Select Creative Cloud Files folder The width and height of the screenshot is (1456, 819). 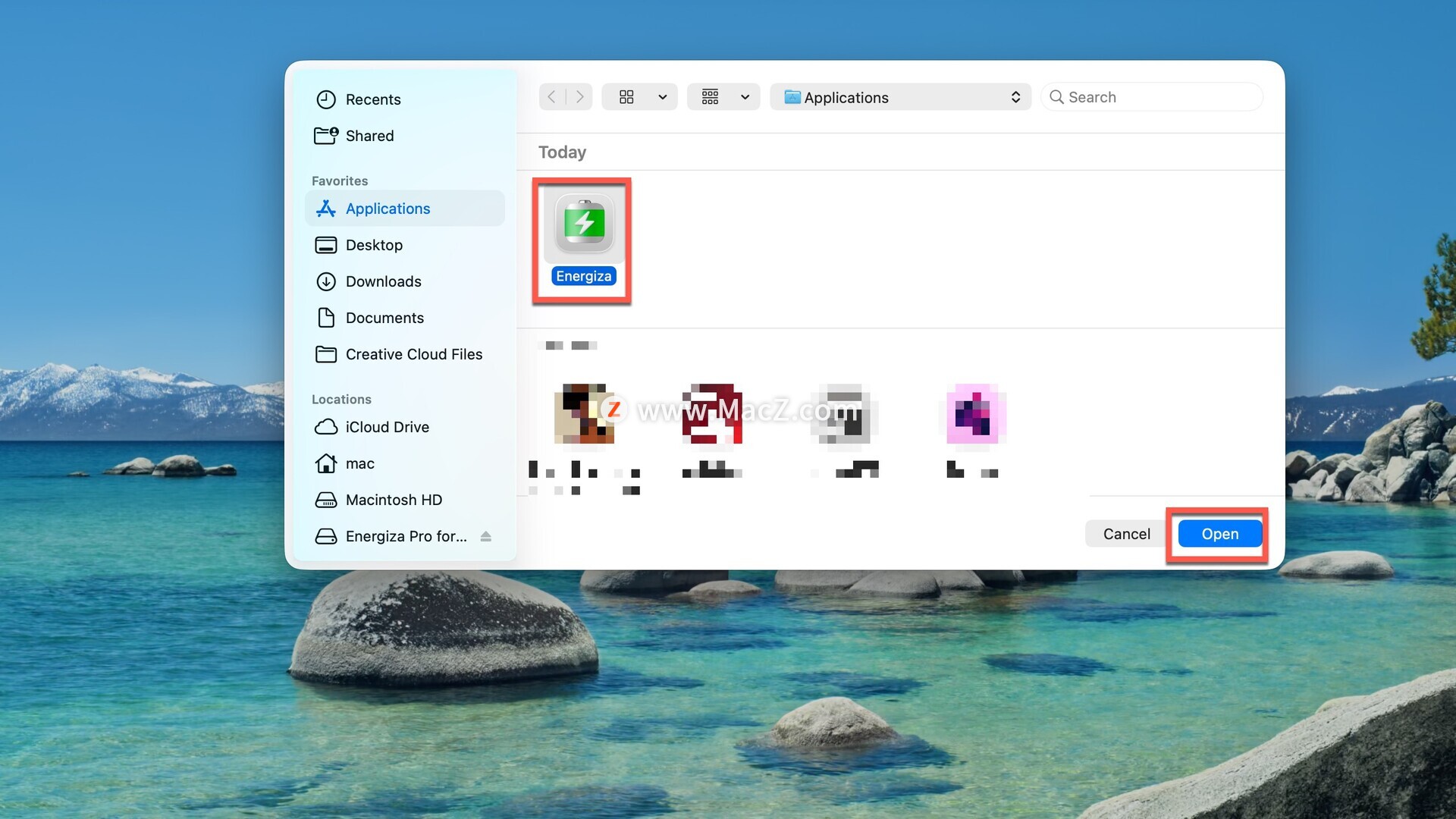tap(413, 354)
